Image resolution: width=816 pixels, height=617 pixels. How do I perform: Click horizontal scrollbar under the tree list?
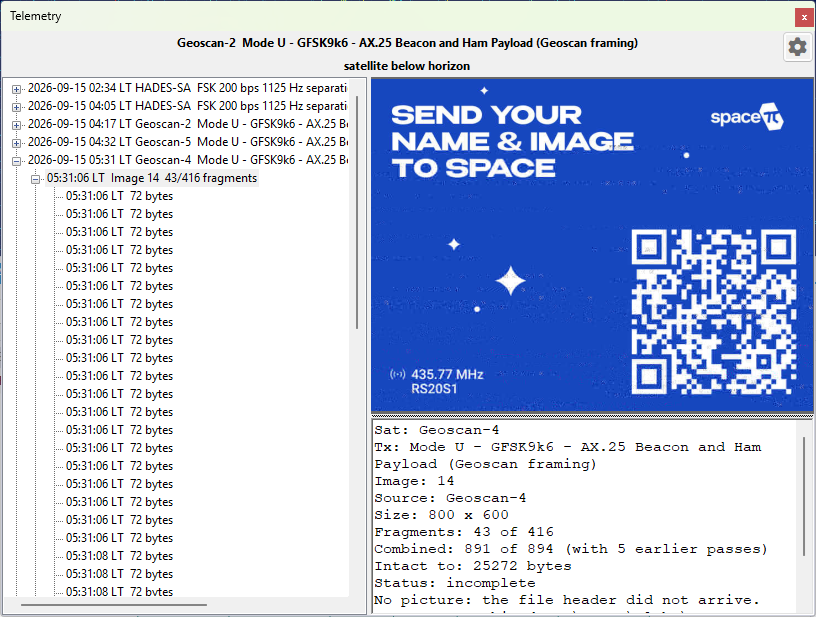(114, 605)
